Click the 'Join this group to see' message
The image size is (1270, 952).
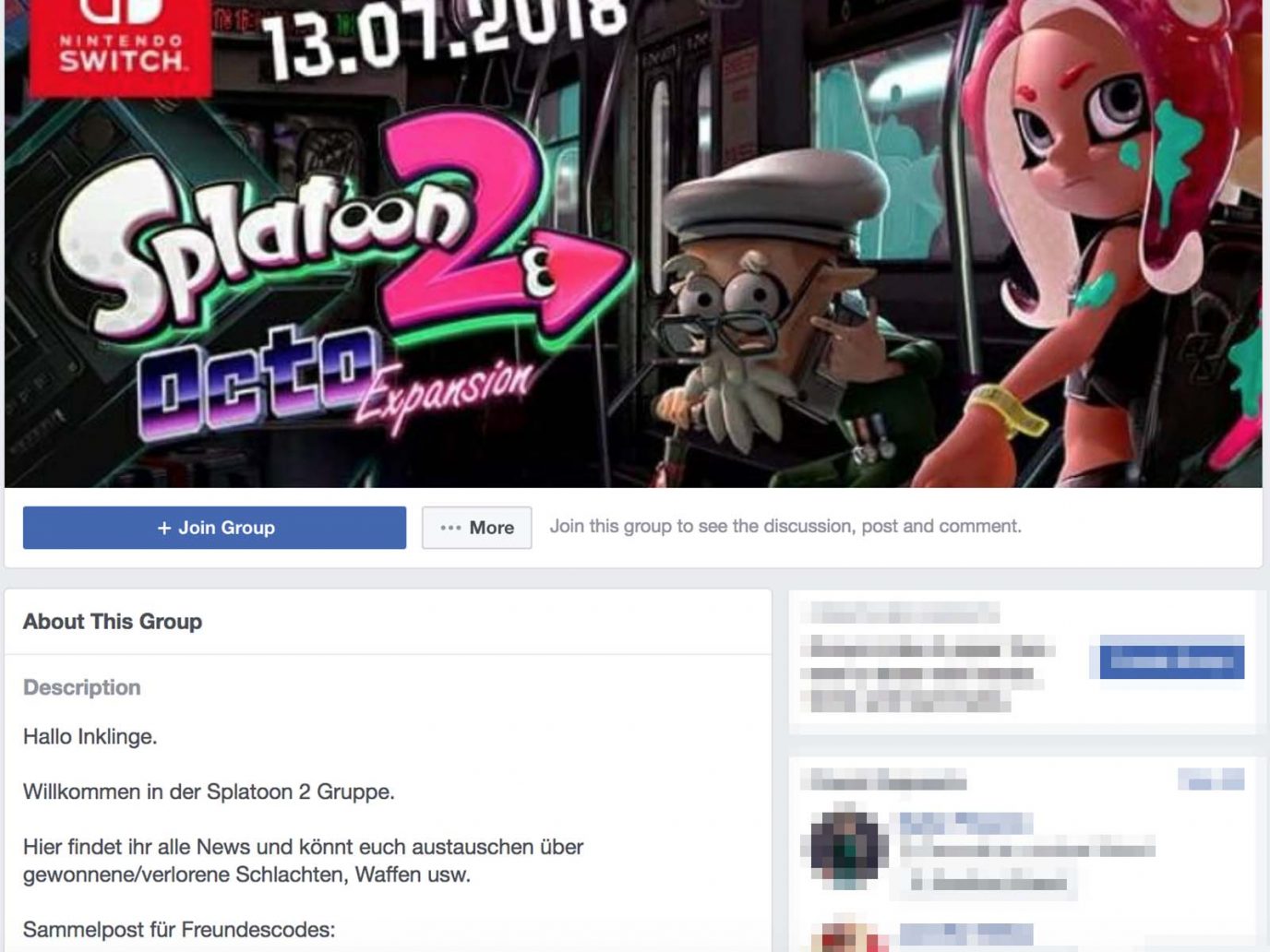(785, 526)
